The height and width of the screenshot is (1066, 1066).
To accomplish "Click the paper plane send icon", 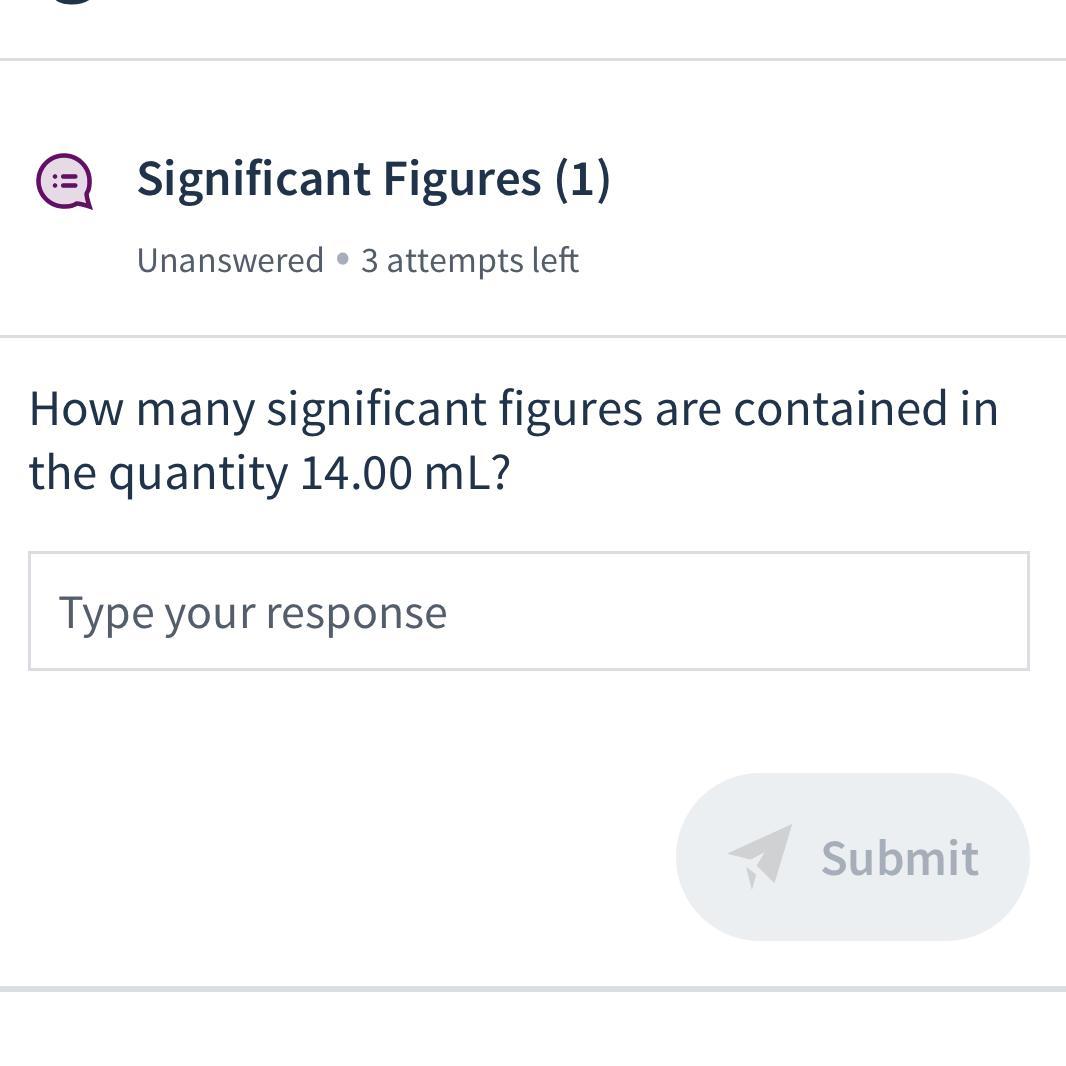I will [760, 855].
